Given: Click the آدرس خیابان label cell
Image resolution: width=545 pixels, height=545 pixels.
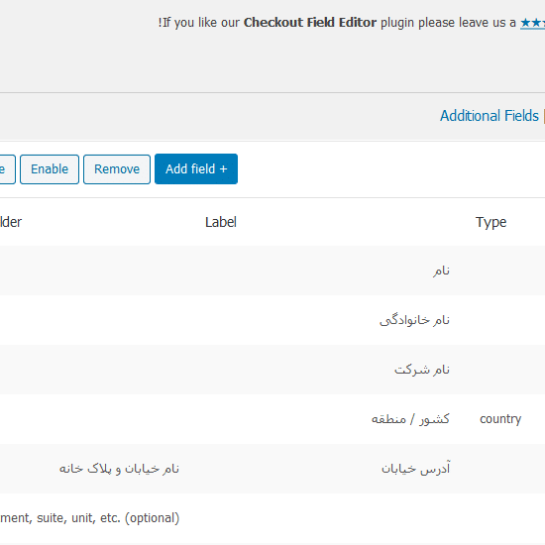Looking at the screenshot, I should click(415, 469).
